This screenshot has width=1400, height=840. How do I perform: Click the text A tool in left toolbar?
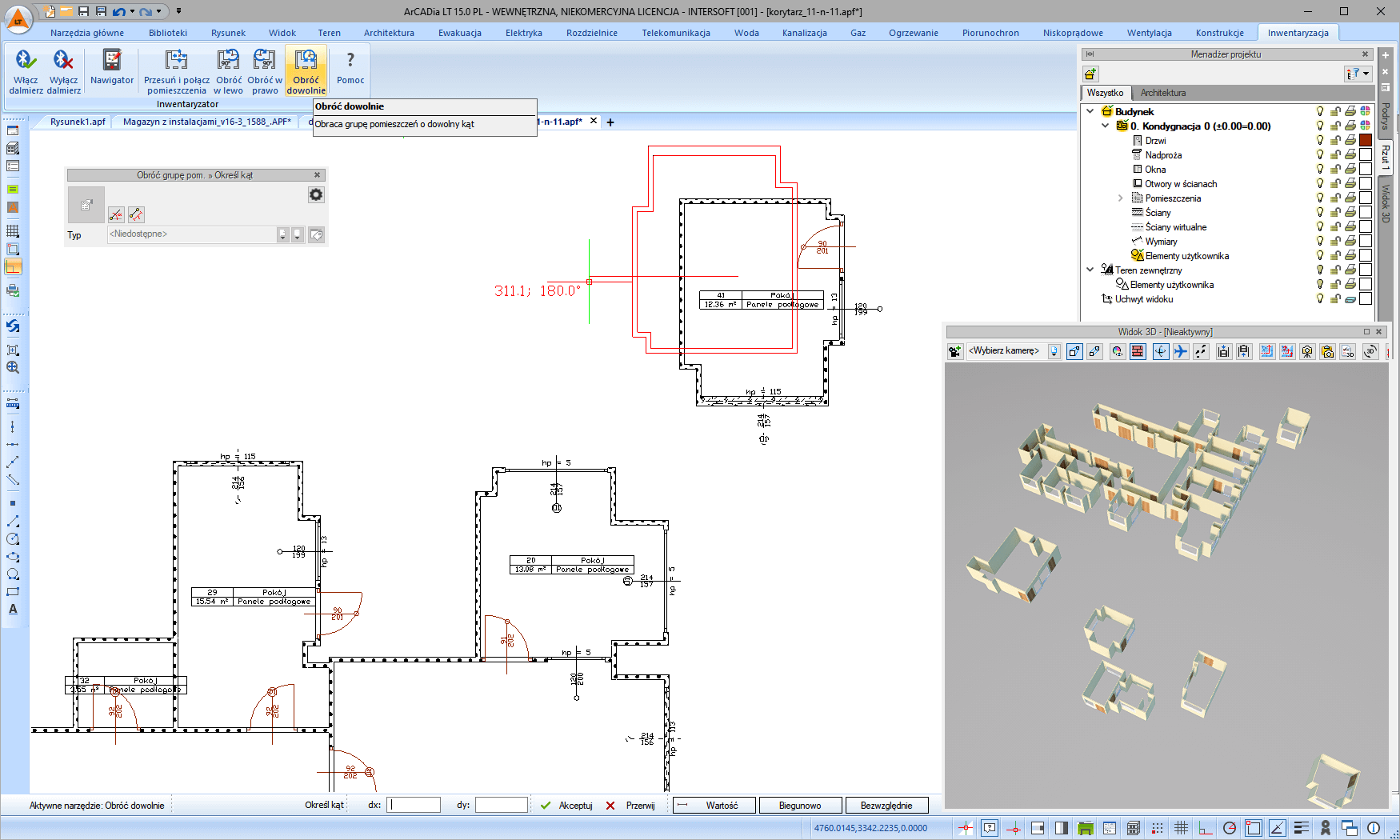(13, 609)
